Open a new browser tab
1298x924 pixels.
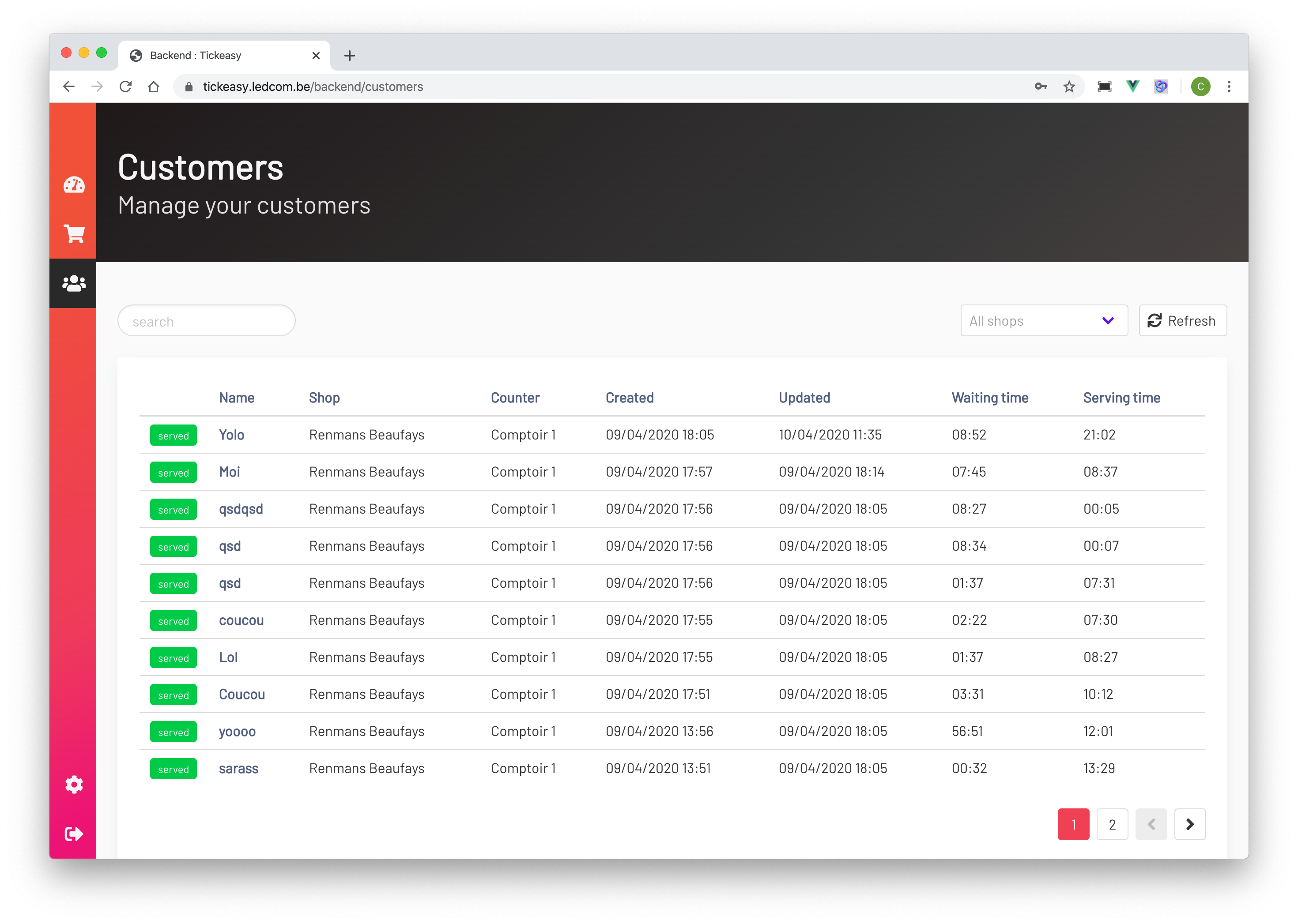[x=350, y=55]
